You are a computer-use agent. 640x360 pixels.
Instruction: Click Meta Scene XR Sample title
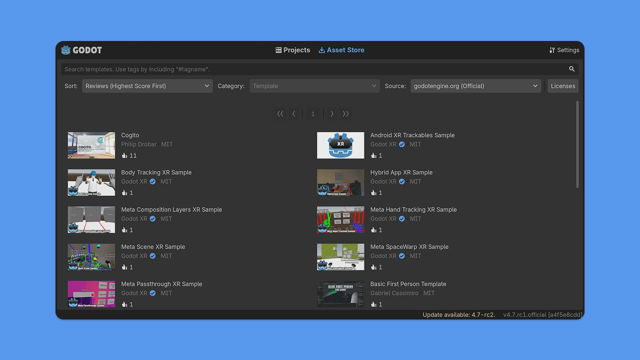click(153, 247)
